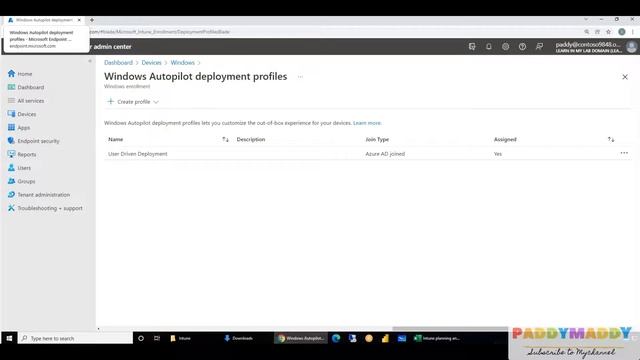Close the Autopilot deployment profiles blade
Image resolution: width=640 pixels, height=360 pixels.
pos(624,77)
